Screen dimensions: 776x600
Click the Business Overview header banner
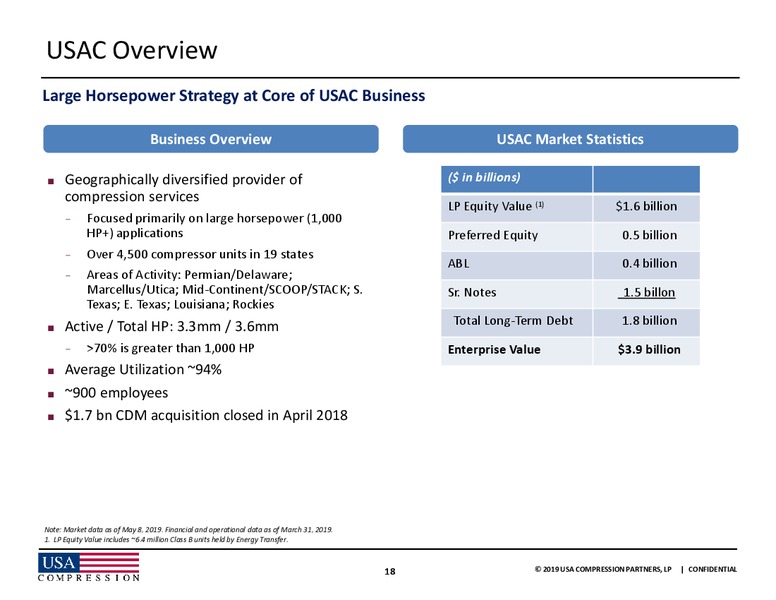[x=211, y=139]
